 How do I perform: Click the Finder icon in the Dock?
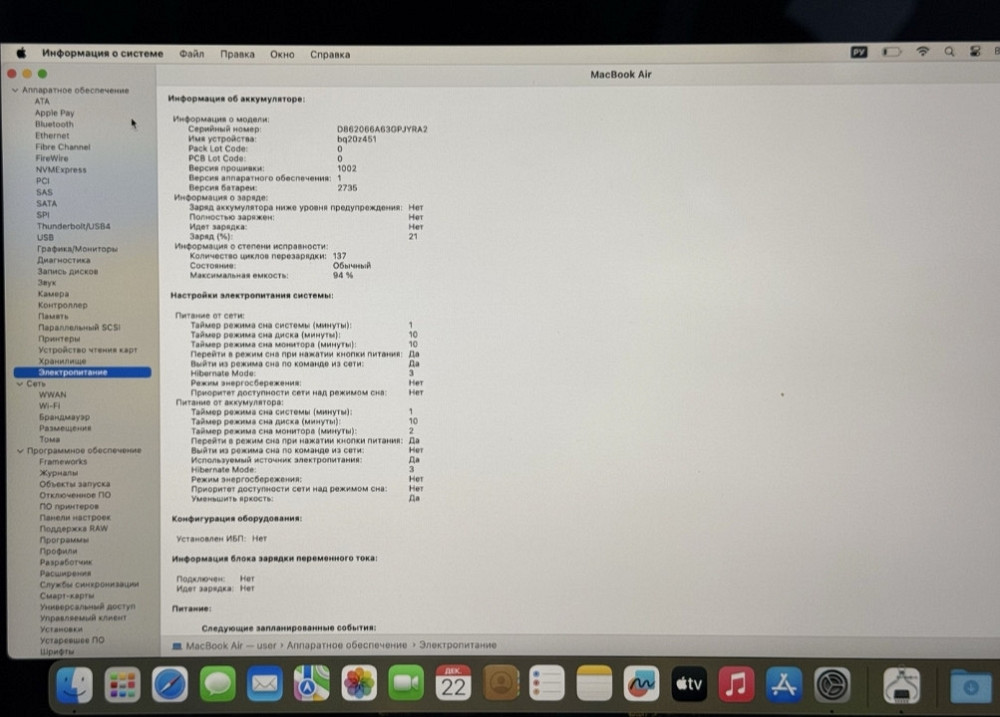[75, 685]
